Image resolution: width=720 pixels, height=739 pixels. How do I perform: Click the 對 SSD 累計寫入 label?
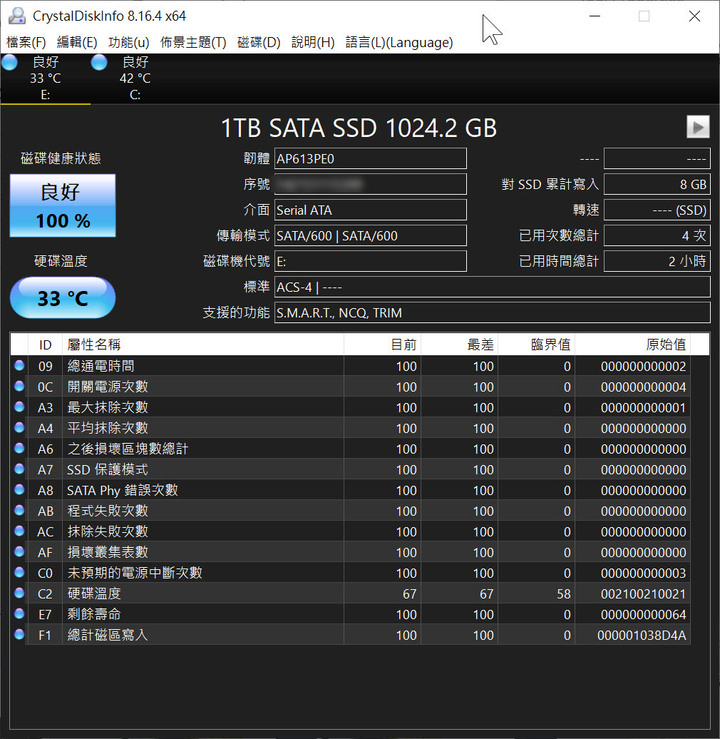pyautogui.click(x=550, y=184)
